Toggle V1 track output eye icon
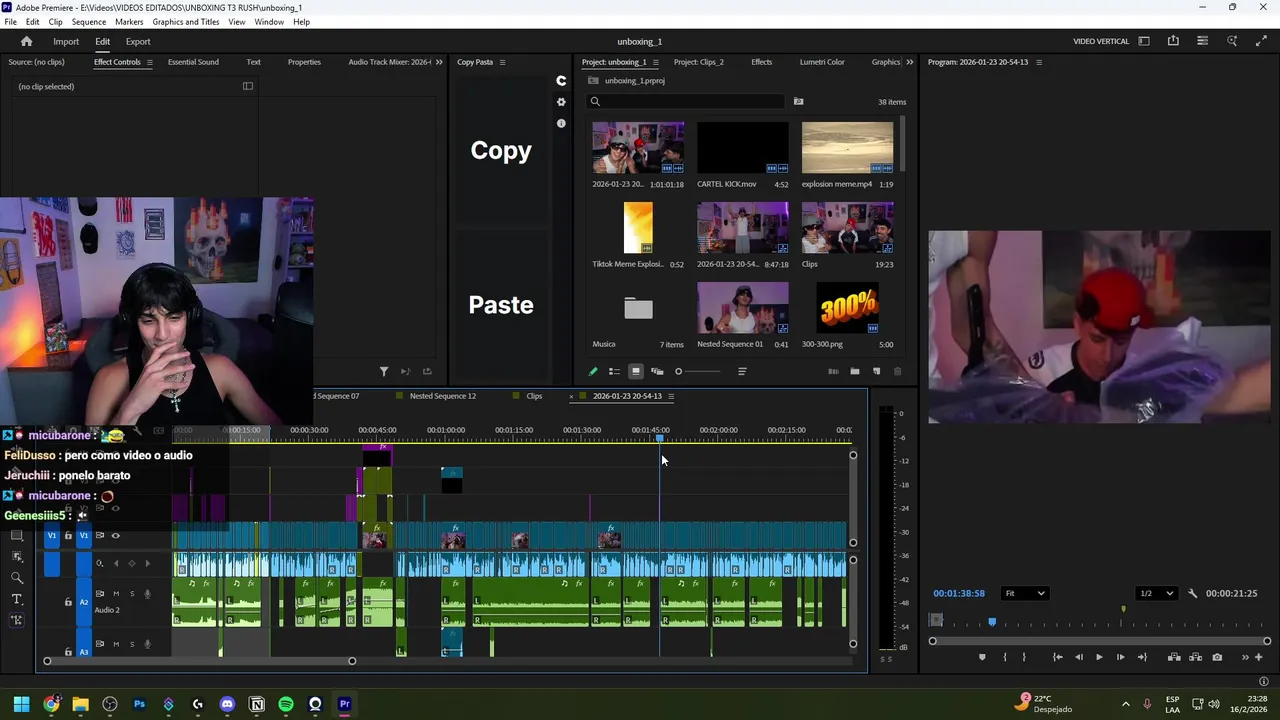1280x720 pixels. 115,535
